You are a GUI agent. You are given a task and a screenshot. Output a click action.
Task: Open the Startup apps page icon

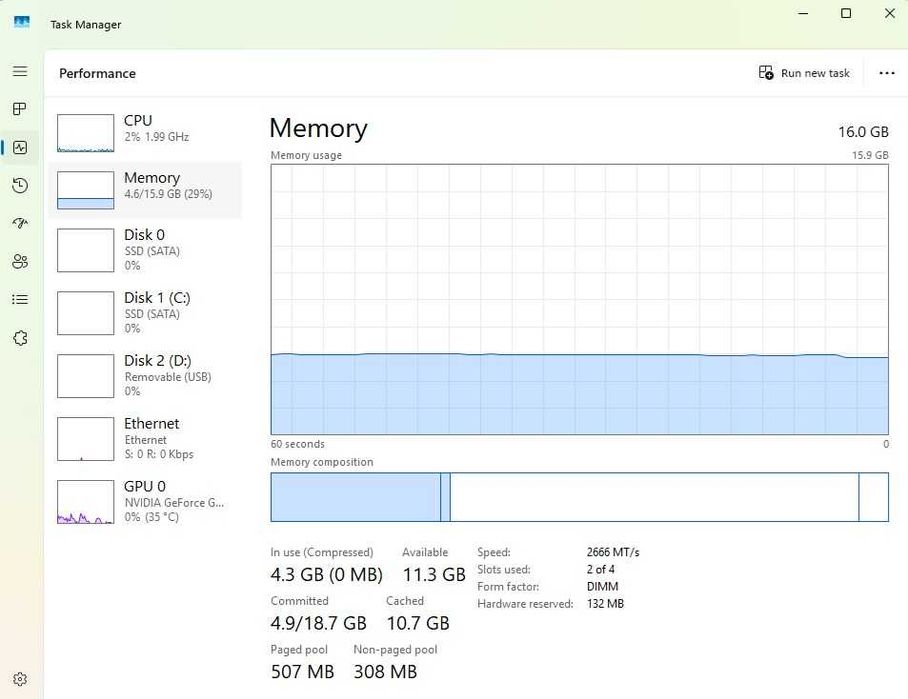pos(20,223)
